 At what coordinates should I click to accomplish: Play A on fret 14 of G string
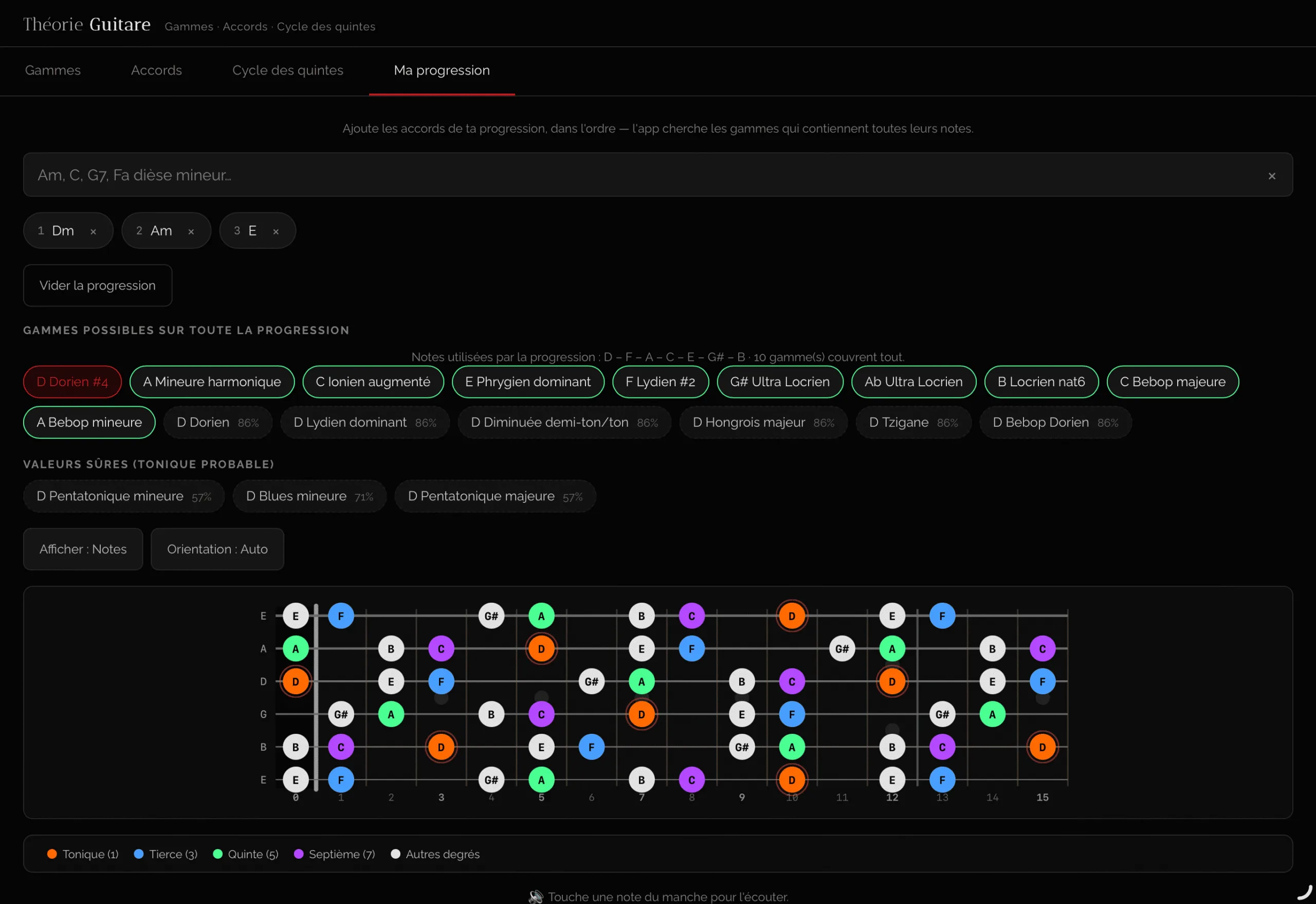coord(992,714)
